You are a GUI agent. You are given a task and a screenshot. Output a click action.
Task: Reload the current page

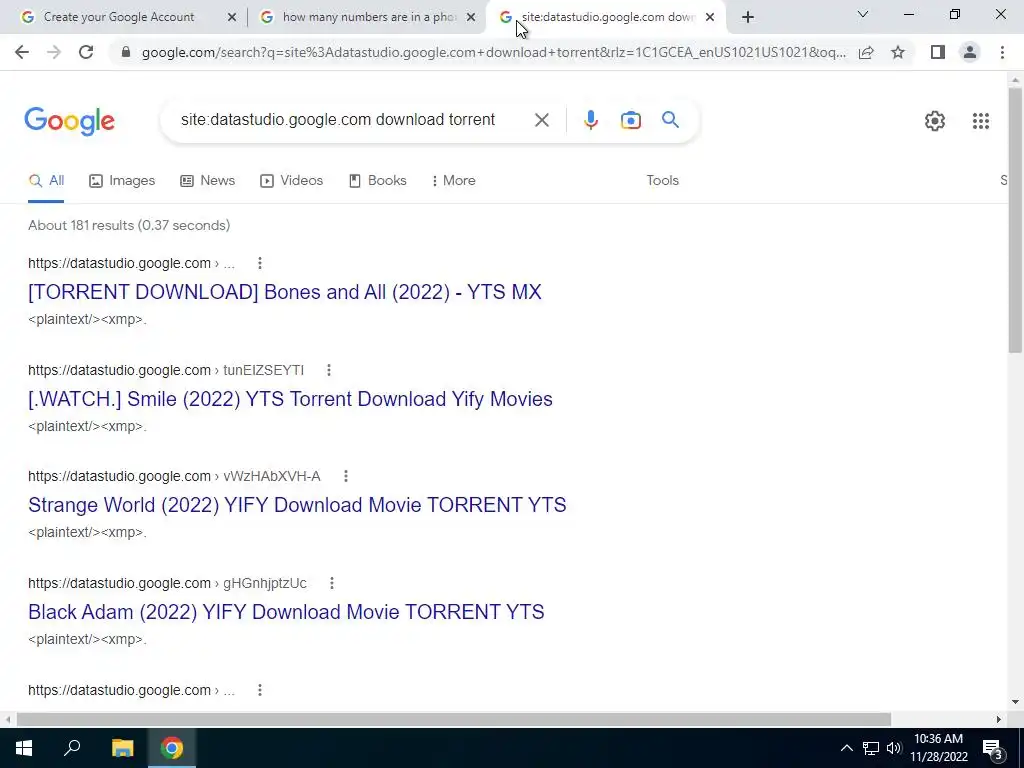86,52
